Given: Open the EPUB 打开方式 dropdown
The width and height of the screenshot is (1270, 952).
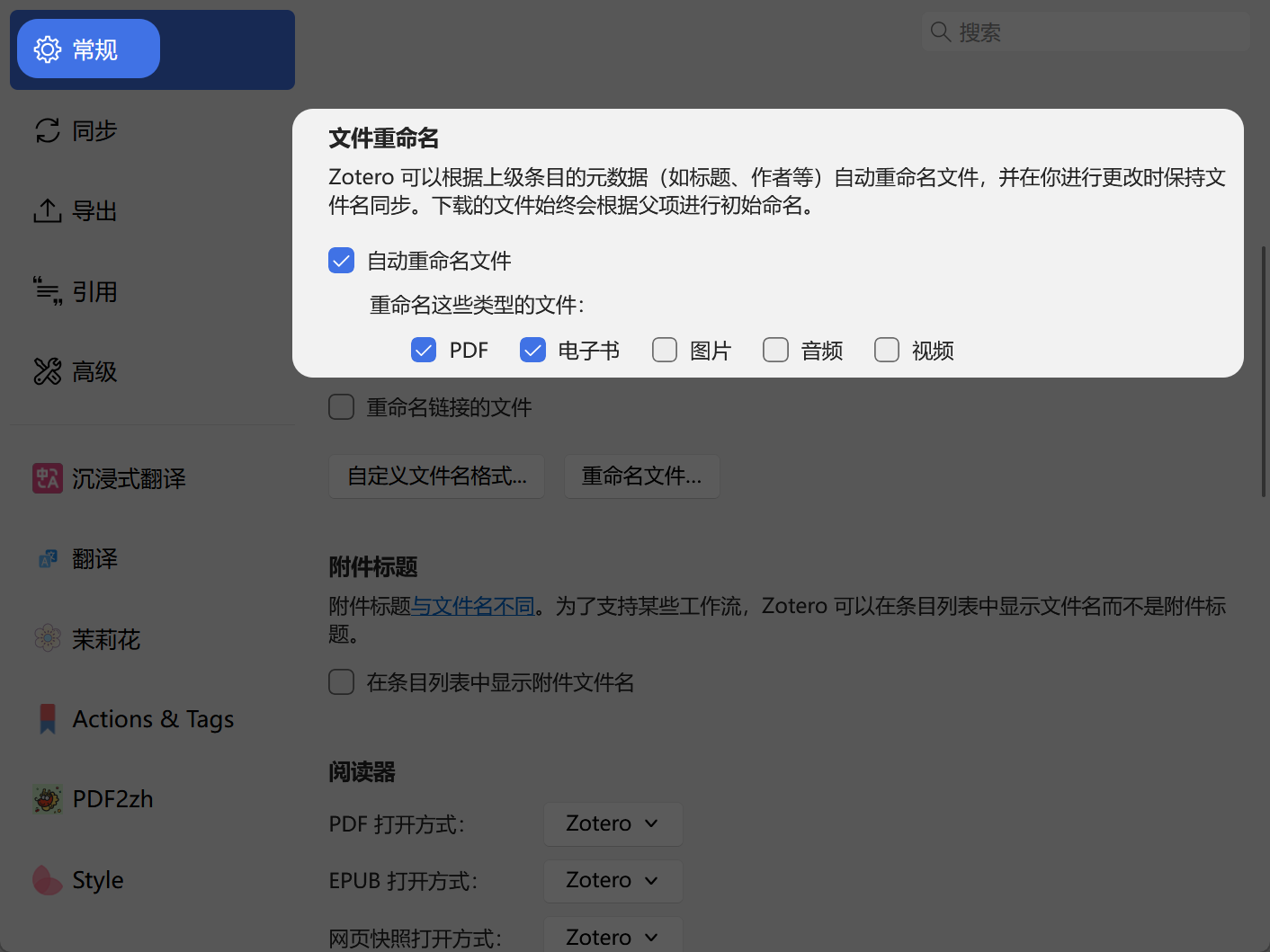Looking at the screenshot, I should [x=613, y=881].
